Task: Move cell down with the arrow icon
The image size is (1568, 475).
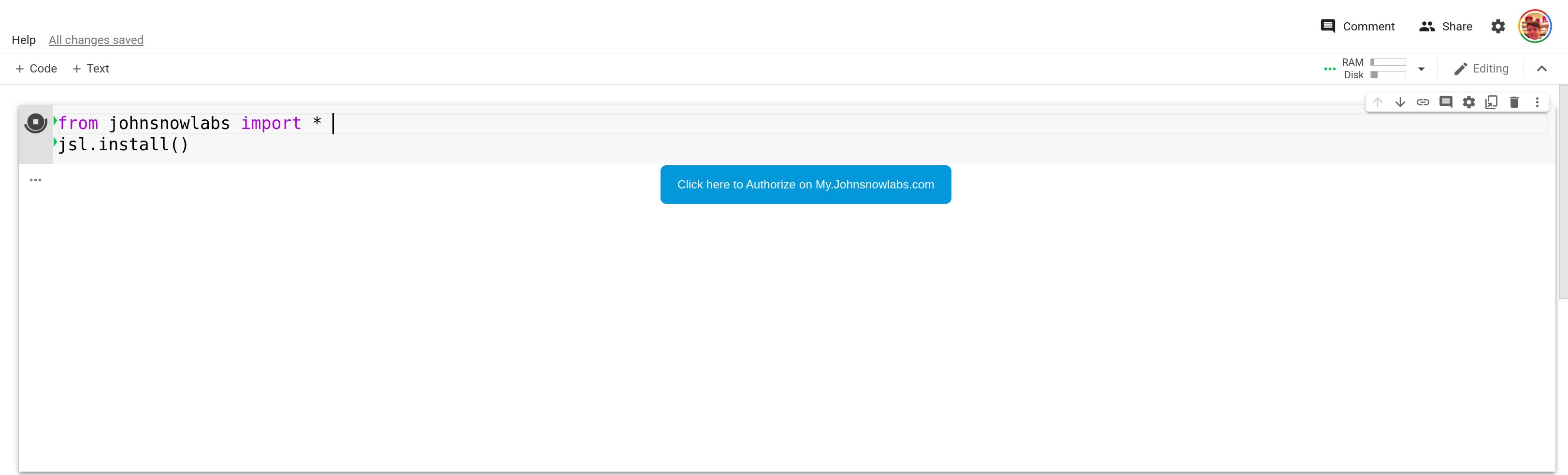Action: click(x=1400, y=102)
